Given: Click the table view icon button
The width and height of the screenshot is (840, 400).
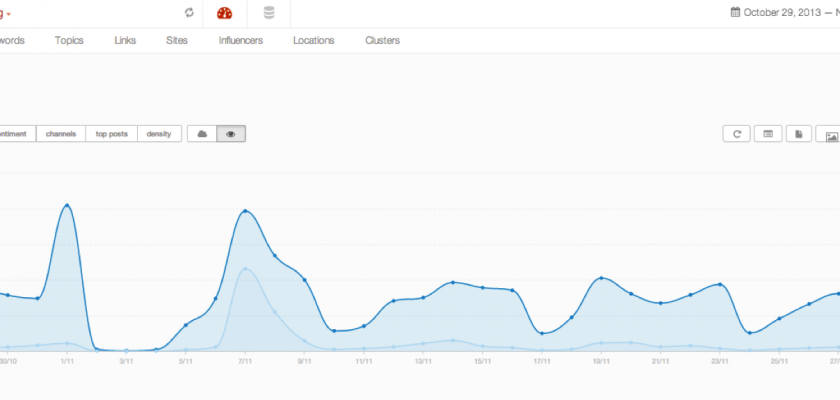Looking at the screenshot, I should point(767,134).
